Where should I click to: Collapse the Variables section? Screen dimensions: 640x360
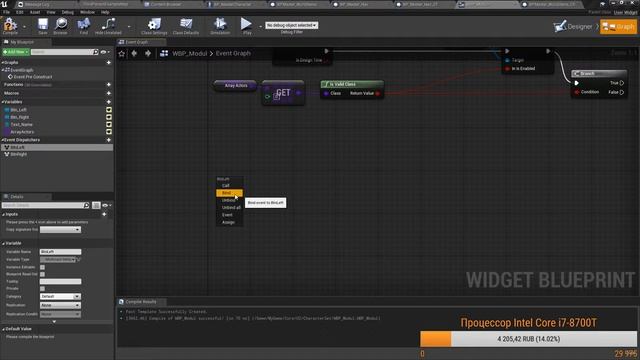tap(2, 102)
